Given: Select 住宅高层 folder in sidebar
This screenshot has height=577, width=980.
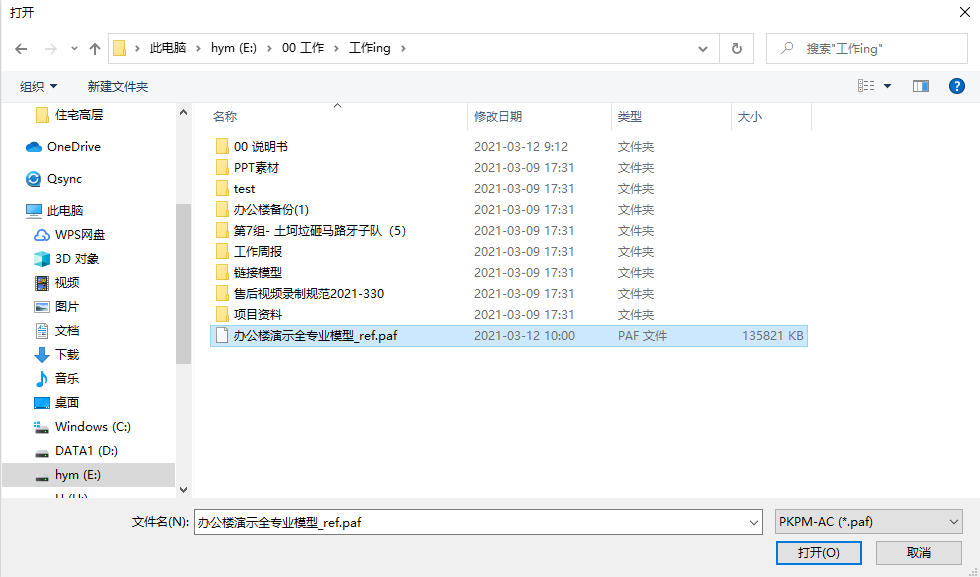Looking at the screenshot, I should click(x=69, y=115).
